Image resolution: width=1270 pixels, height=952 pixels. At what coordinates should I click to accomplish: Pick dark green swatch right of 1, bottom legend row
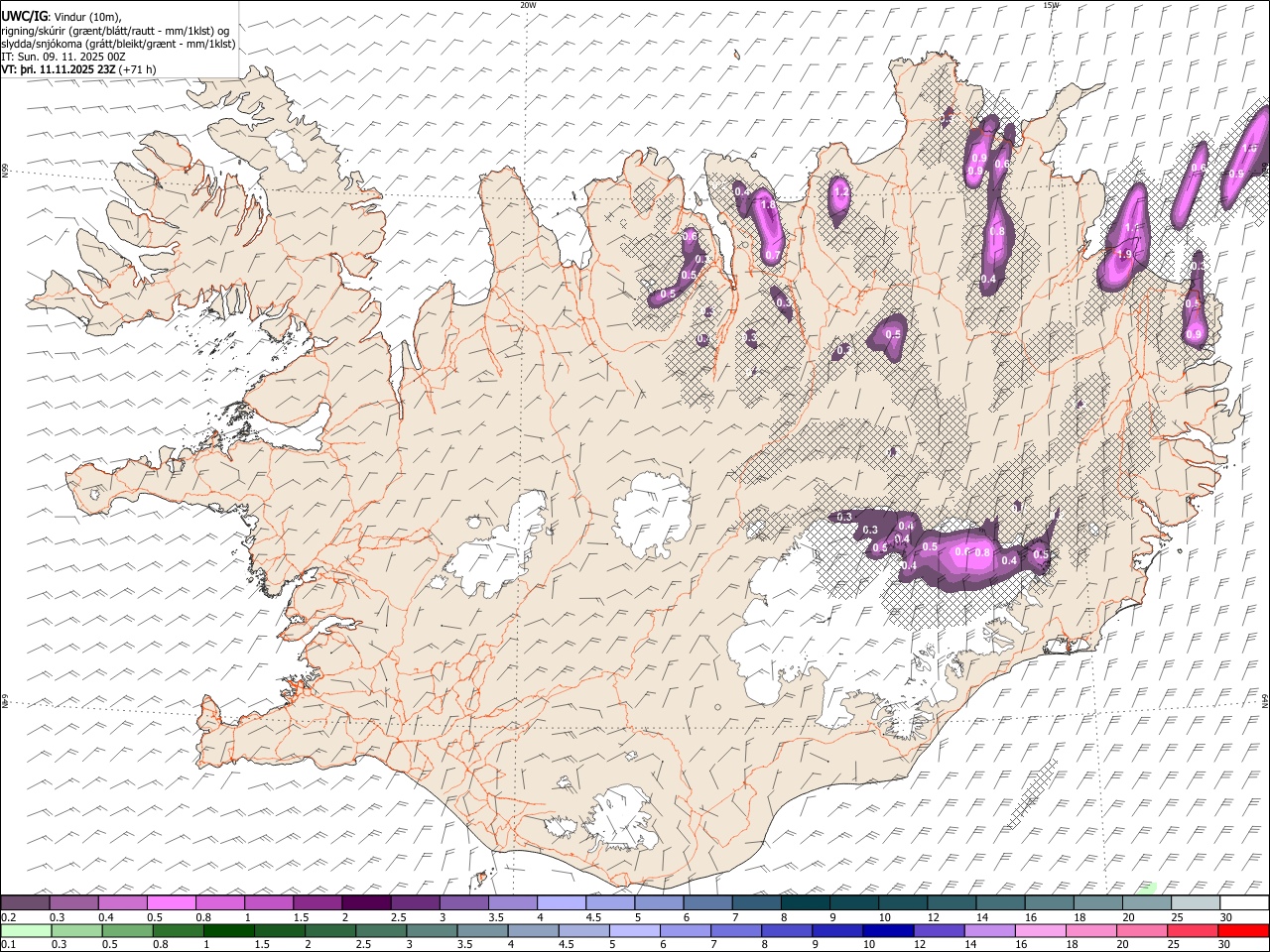(228, 930)
